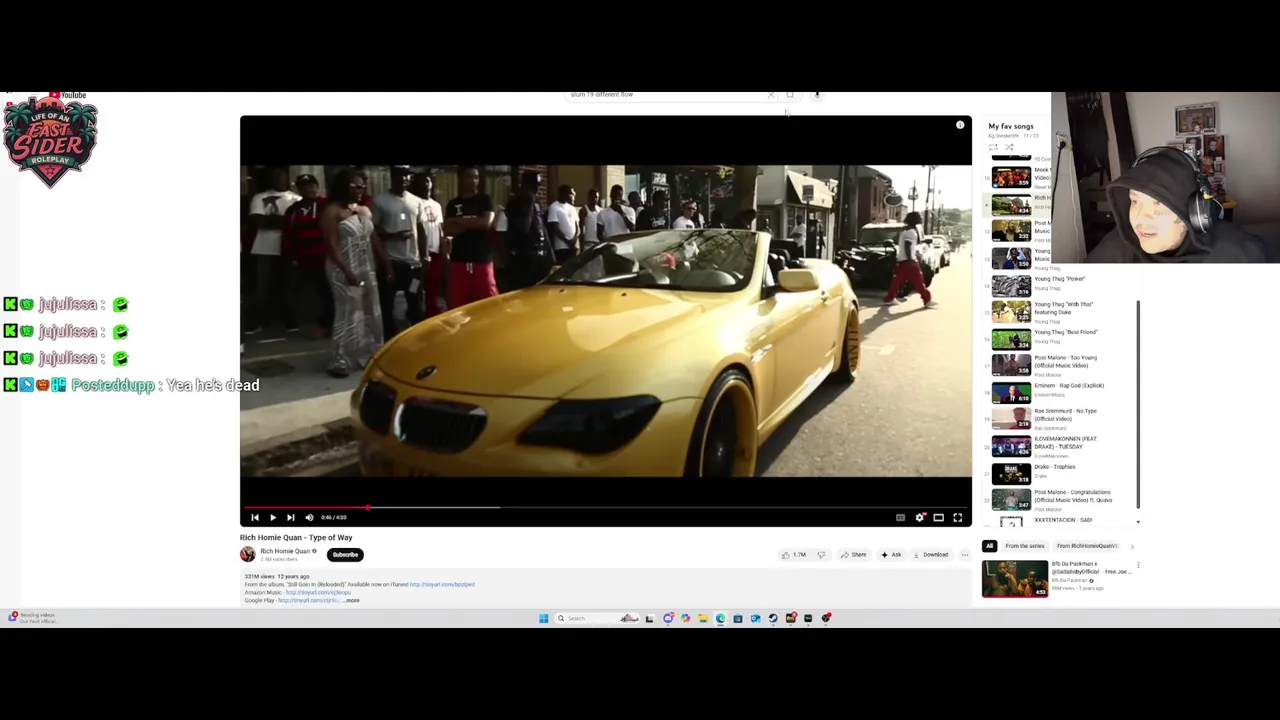Play the Rich Homie Quan video
The image size is (1280, 720).
click(272, 517)
